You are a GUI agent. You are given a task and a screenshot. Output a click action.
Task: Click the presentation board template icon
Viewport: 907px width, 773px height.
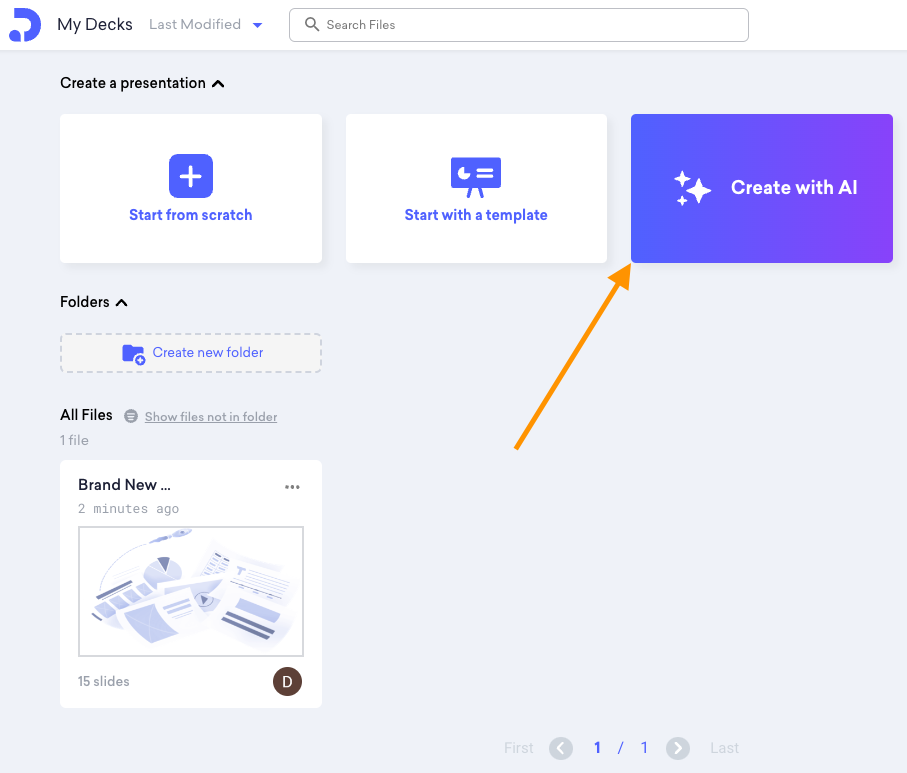point(475,177)
